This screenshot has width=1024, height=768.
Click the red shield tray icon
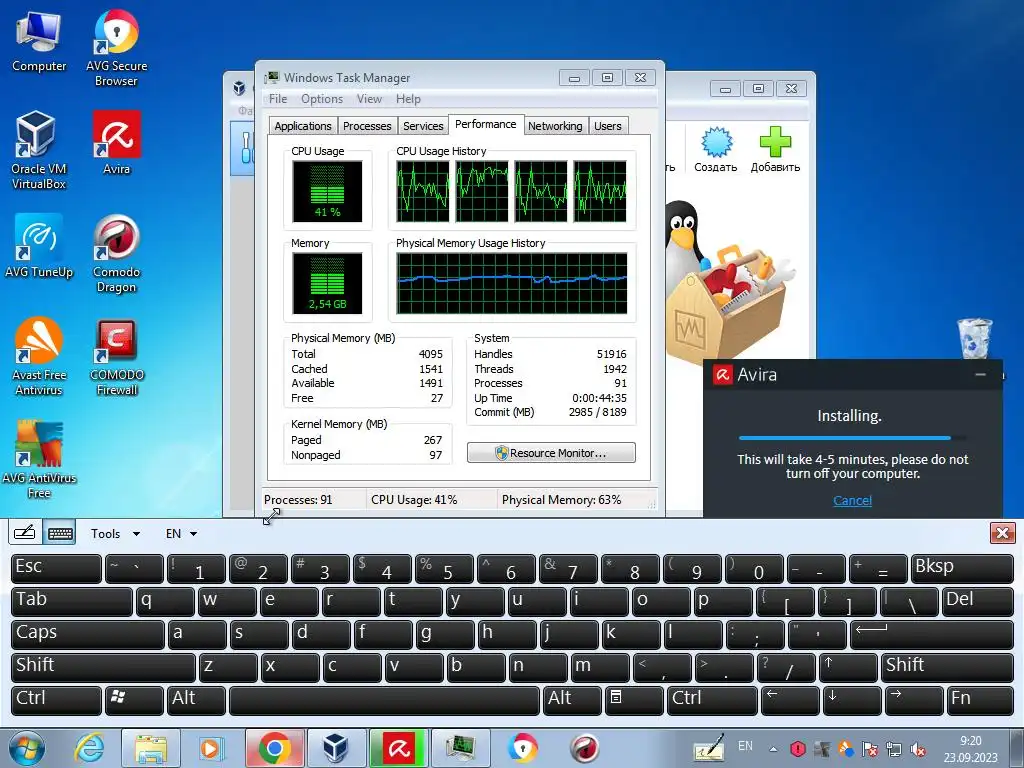[x=797, y=749]
